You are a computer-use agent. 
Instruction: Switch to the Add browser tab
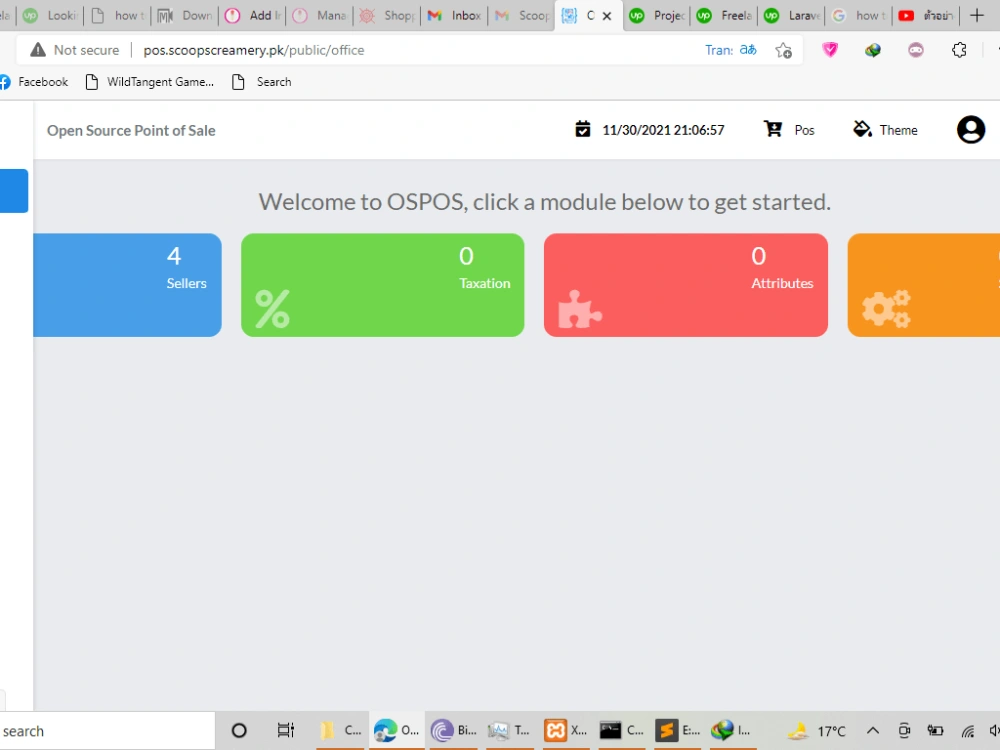(x=253, y=15)
